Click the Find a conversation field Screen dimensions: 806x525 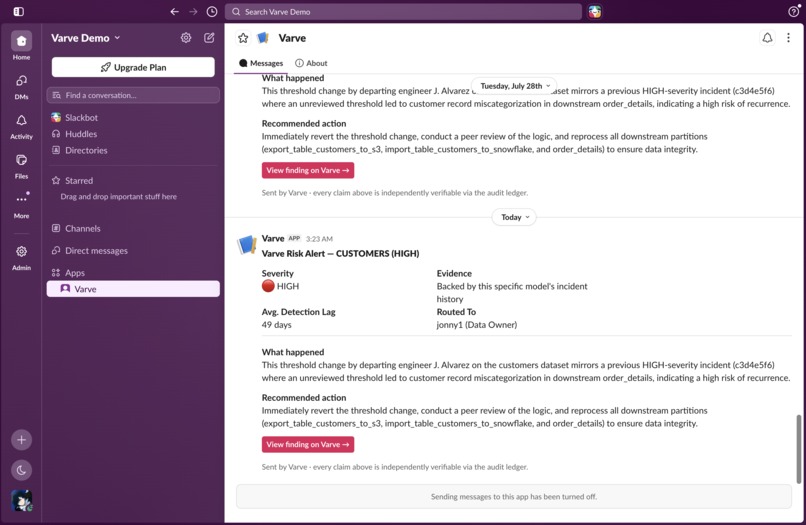coord(133,95)
